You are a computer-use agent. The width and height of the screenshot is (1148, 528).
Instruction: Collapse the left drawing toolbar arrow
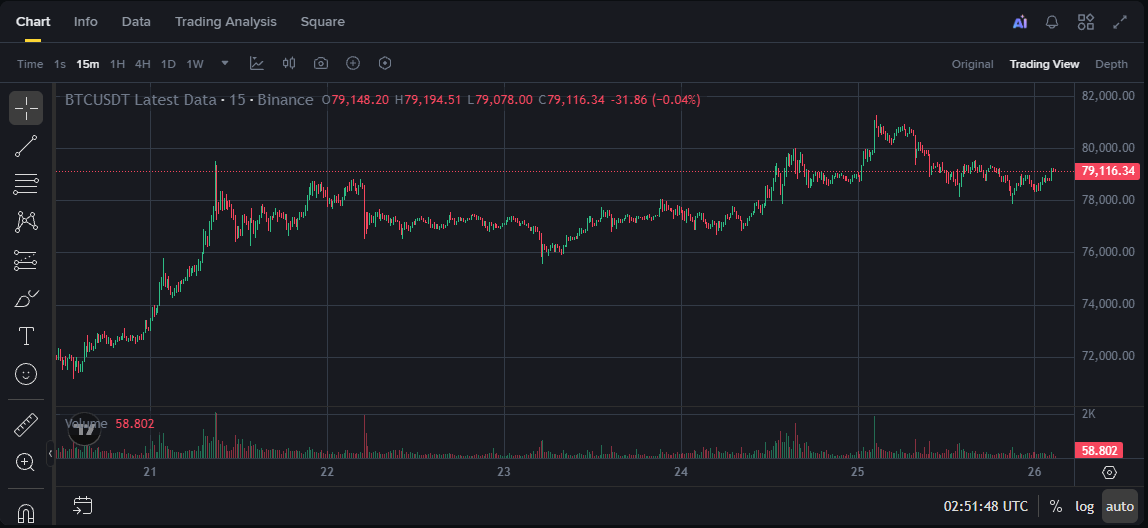click(x=51, y=453)
